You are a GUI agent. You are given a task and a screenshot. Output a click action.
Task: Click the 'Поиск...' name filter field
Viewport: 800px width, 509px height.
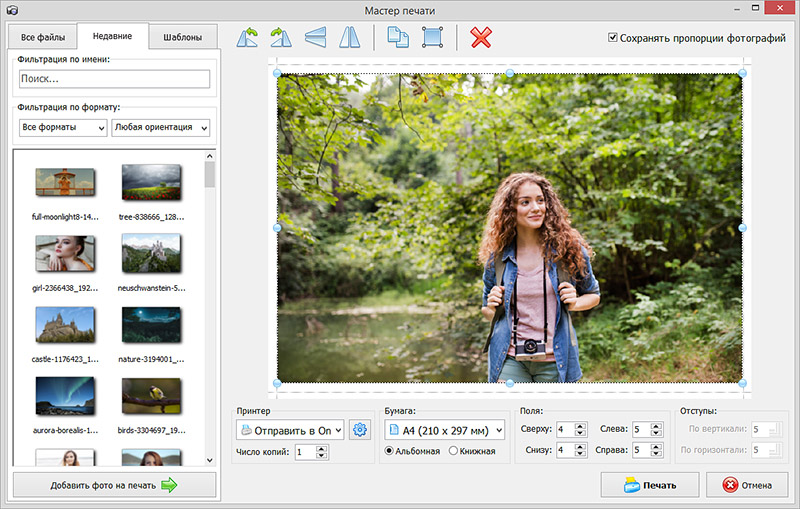113,79
